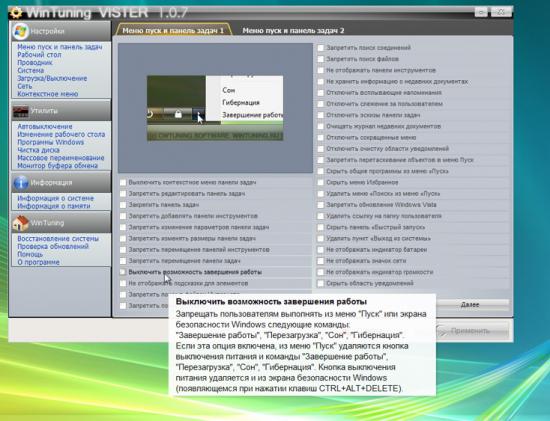Check Запретить перемещение панелей инструментов
This screenshot has width=550, height=421.
coord(123,250)
